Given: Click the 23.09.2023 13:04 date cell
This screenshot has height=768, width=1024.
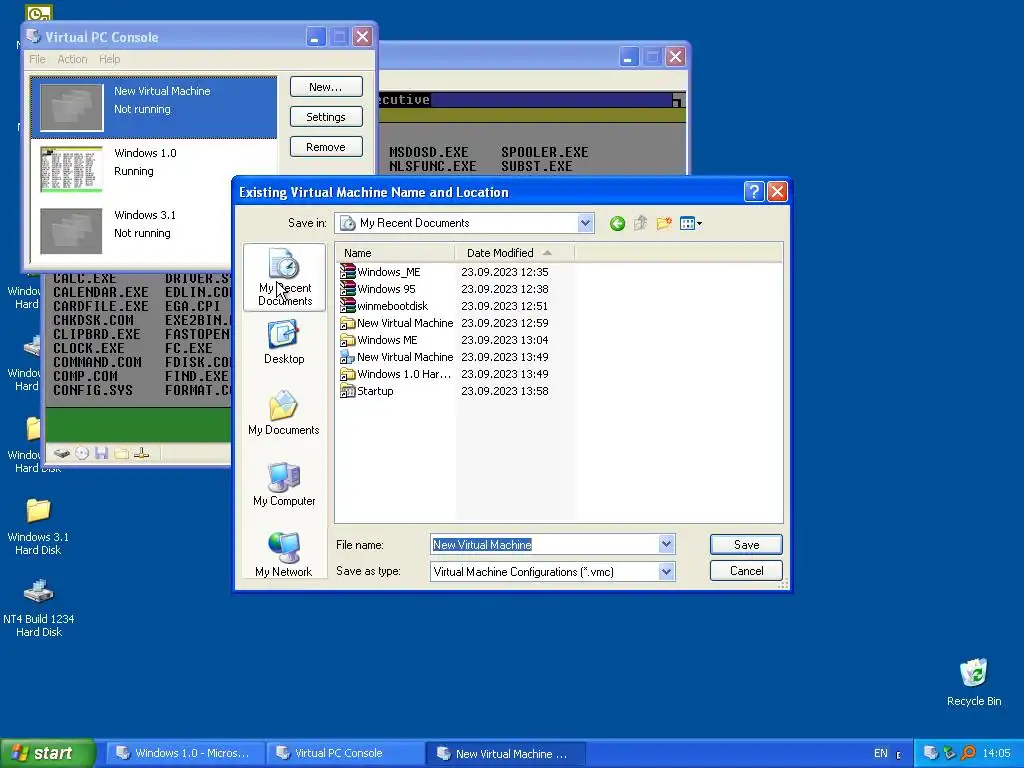Looking at the screenshot, I should (505, 340).
